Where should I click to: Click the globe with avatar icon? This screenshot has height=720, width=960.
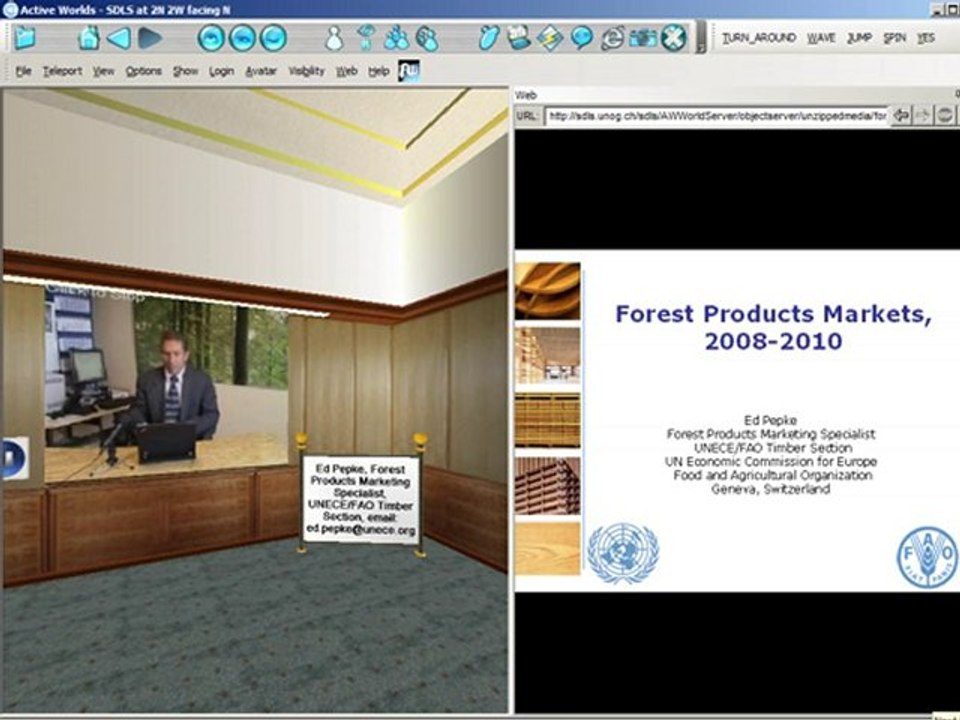(427, 38)
